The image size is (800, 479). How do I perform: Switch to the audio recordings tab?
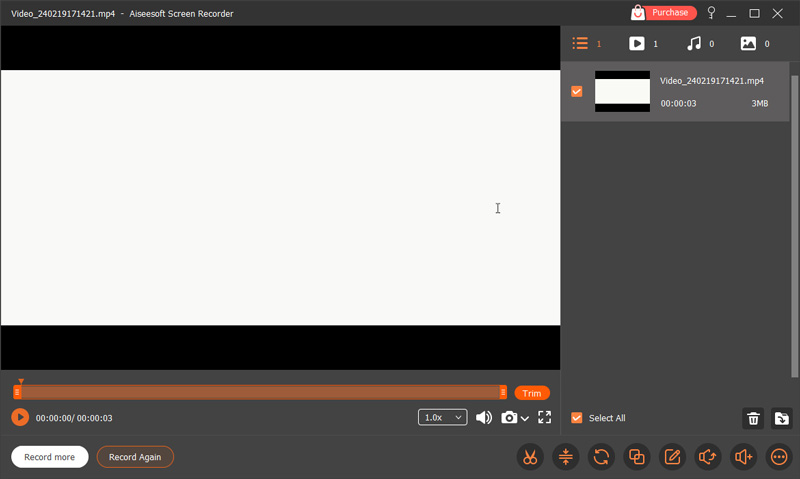pyautogui.click(x=694, y=44)
